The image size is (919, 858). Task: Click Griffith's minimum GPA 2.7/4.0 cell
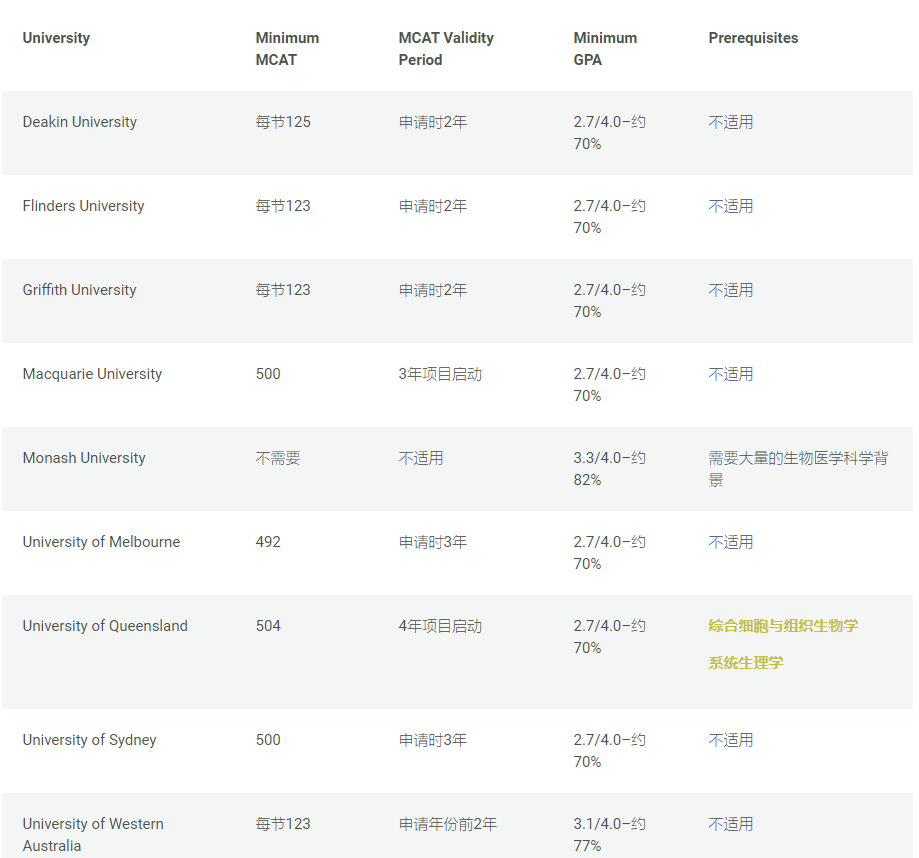click(x=610, y=300)
